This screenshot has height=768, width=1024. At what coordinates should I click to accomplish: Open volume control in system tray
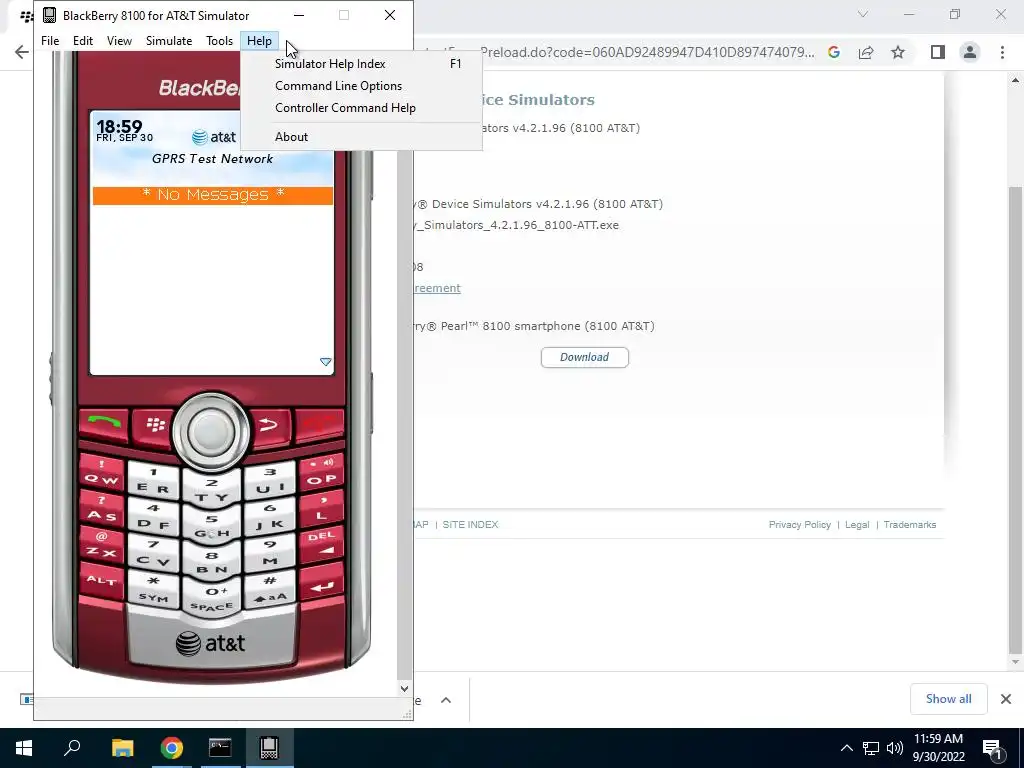[x=895, y=748]
